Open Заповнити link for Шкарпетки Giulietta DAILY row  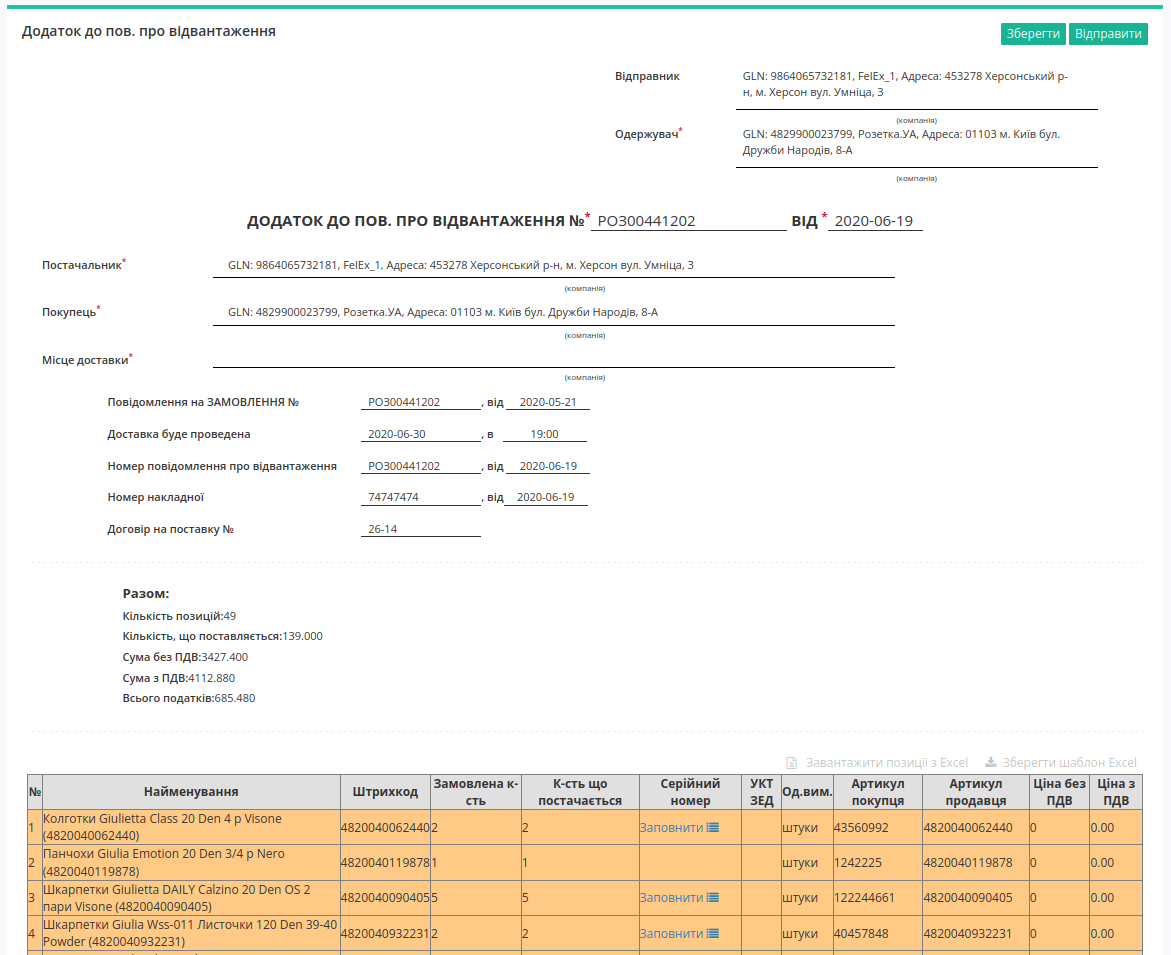click(x=671, y=898)
